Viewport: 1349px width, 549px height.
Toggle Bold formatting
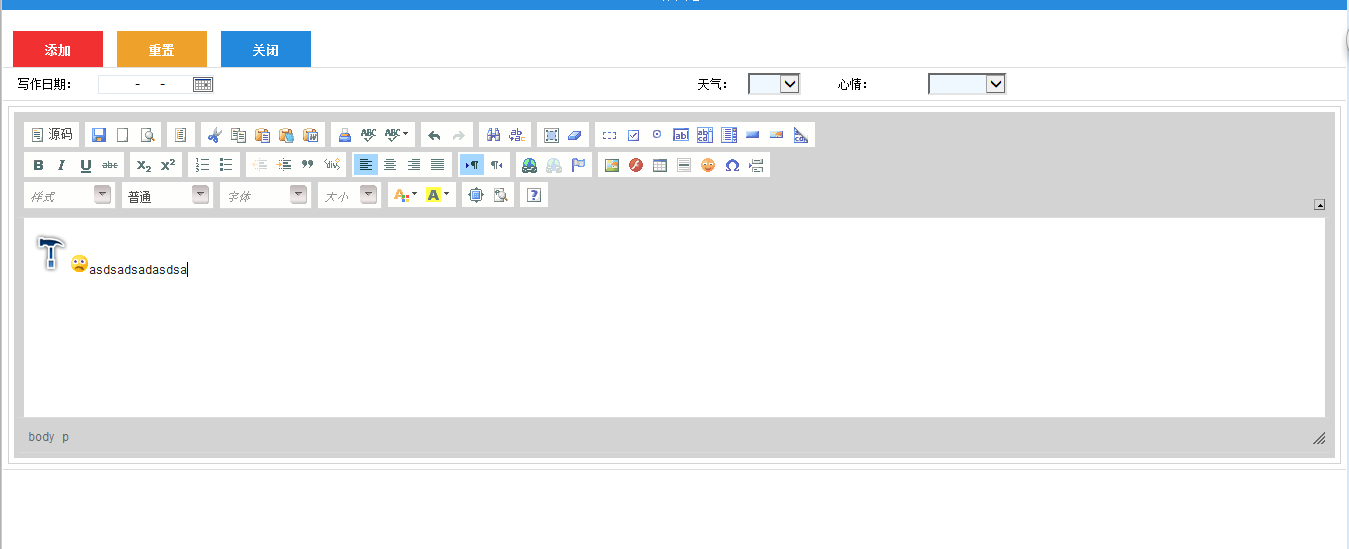[38, 165]
